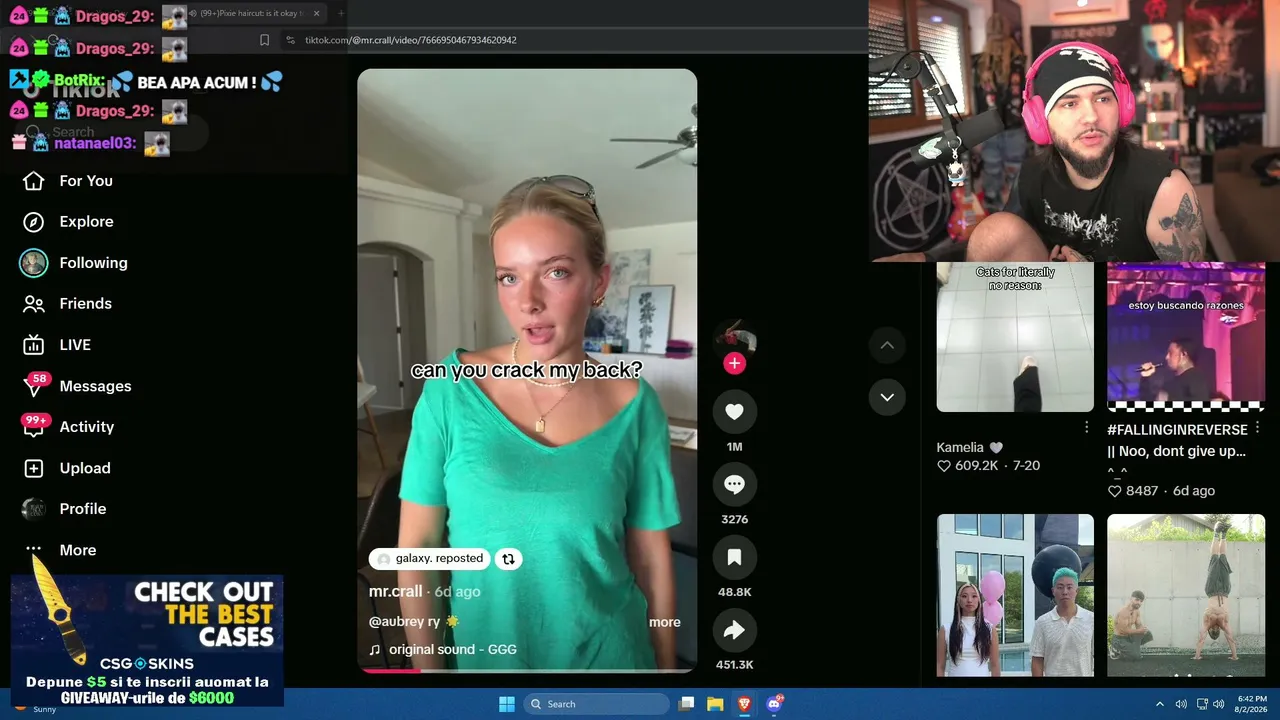The height and width of the screenshot is (720, 1280).
Task: Click the TikTok search field
Action: [x=115, y=132]
